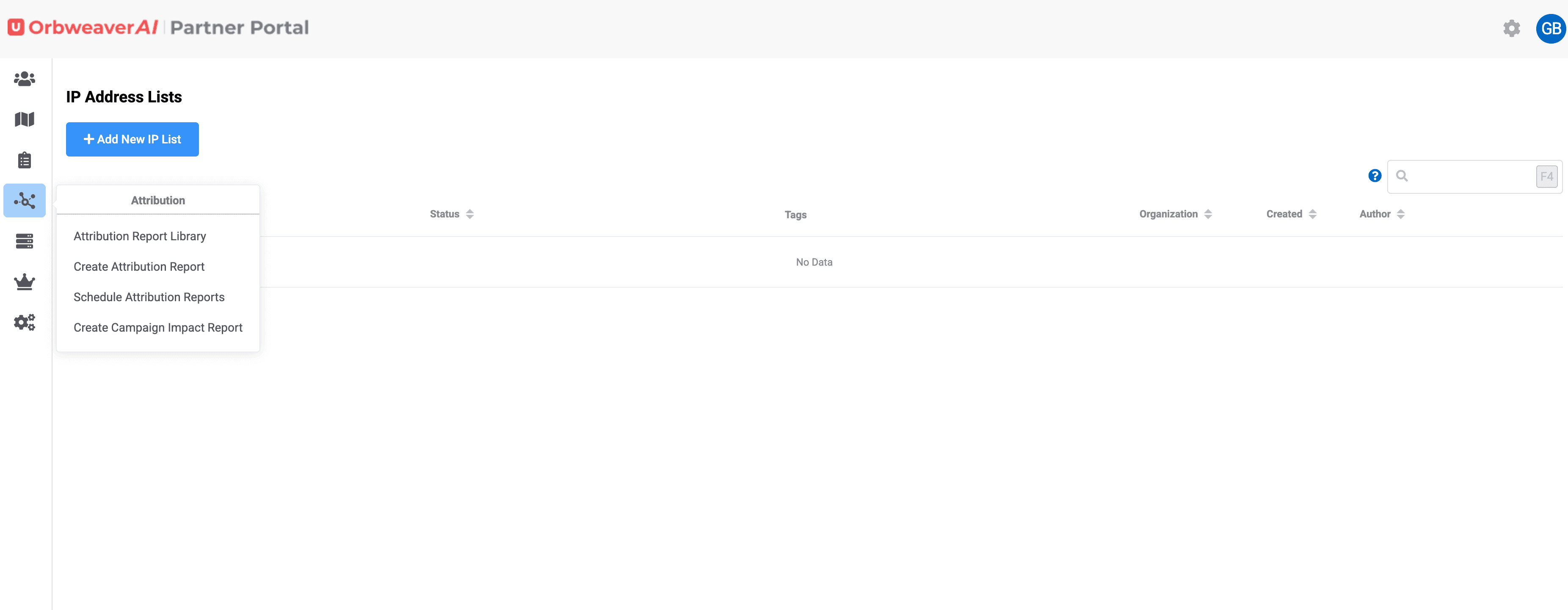This screenshot has height=610, width=1568.
Task: Choose Create Attribution Report
Action: (139, 267)
